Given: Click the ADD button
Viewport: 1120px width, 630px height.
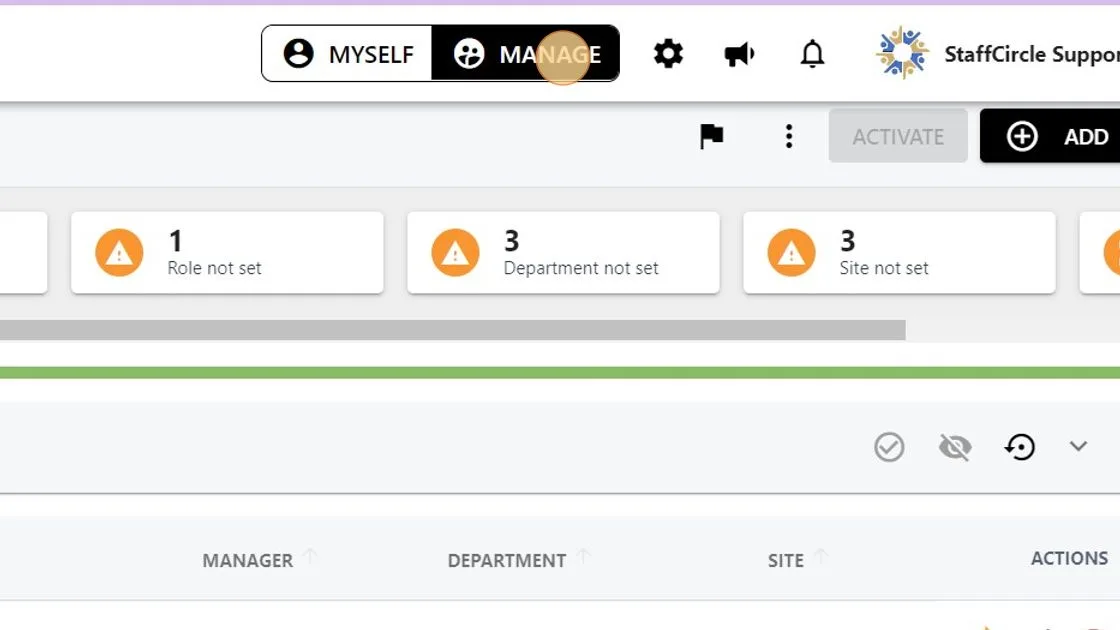Looking at the screenshot, I should tap(1050, 136).
